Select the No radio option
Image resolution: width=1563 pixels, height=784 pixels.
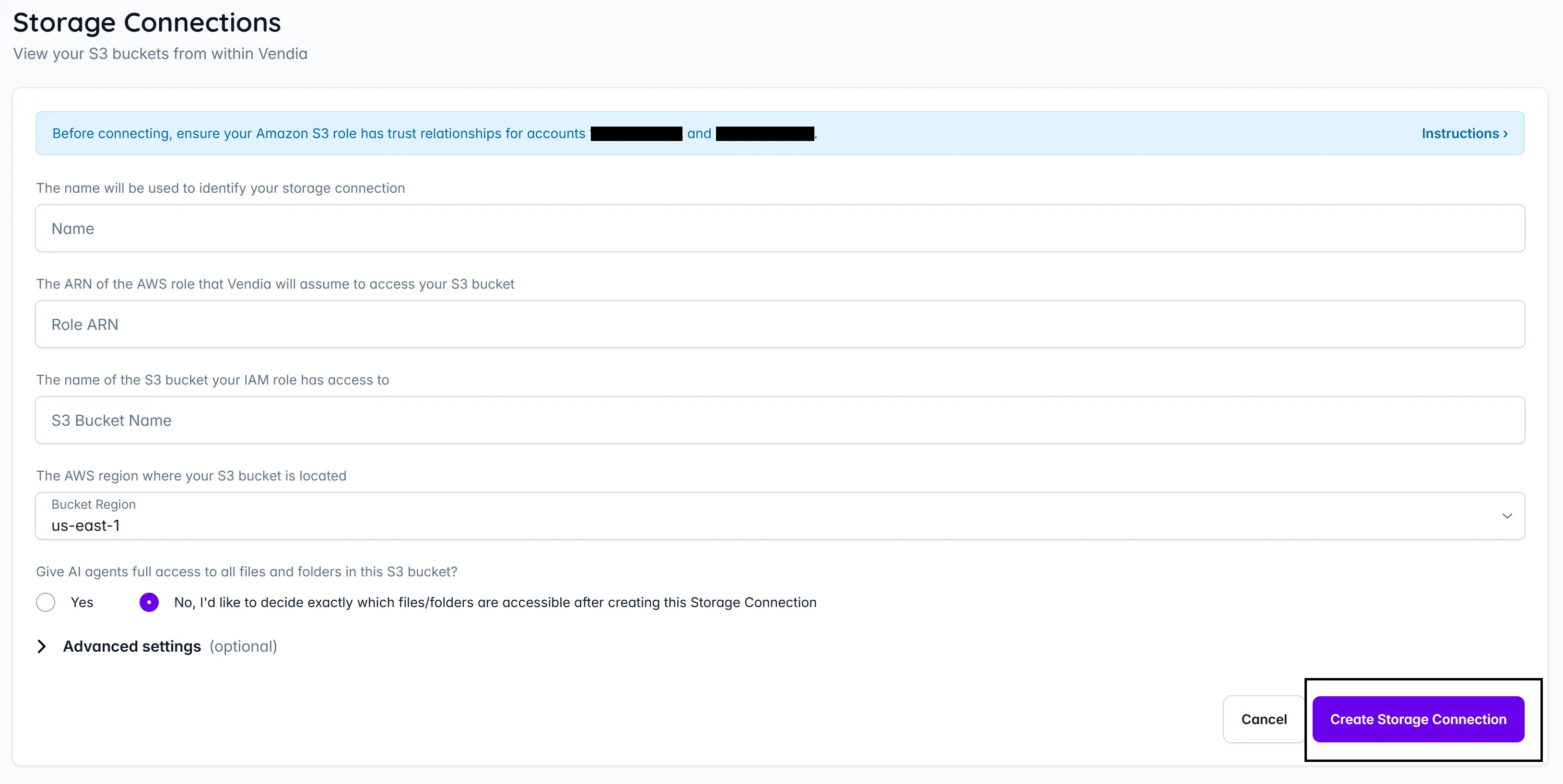[x=149, y=603]
